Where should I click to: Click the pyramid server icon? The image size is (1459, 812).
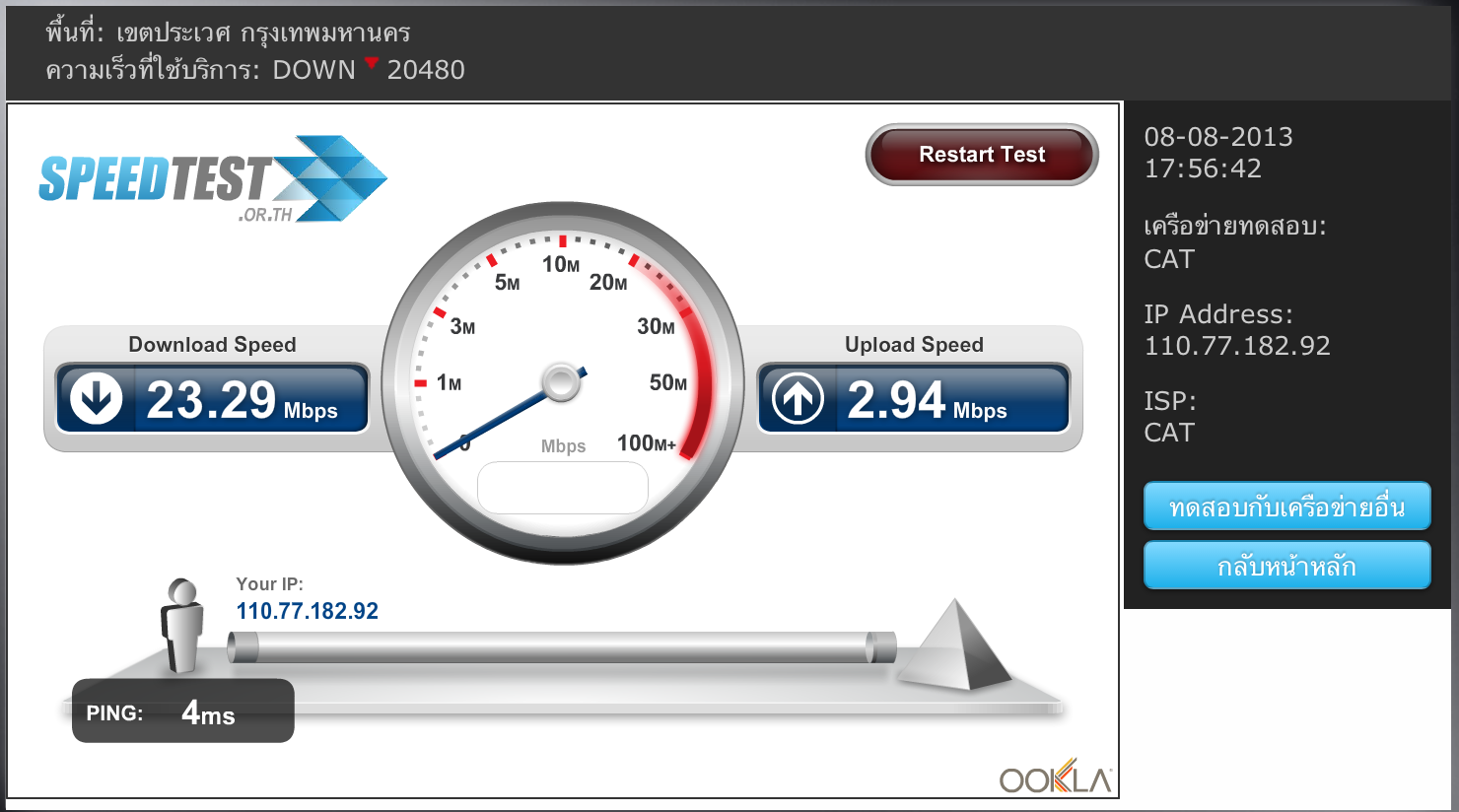(953, 644)
